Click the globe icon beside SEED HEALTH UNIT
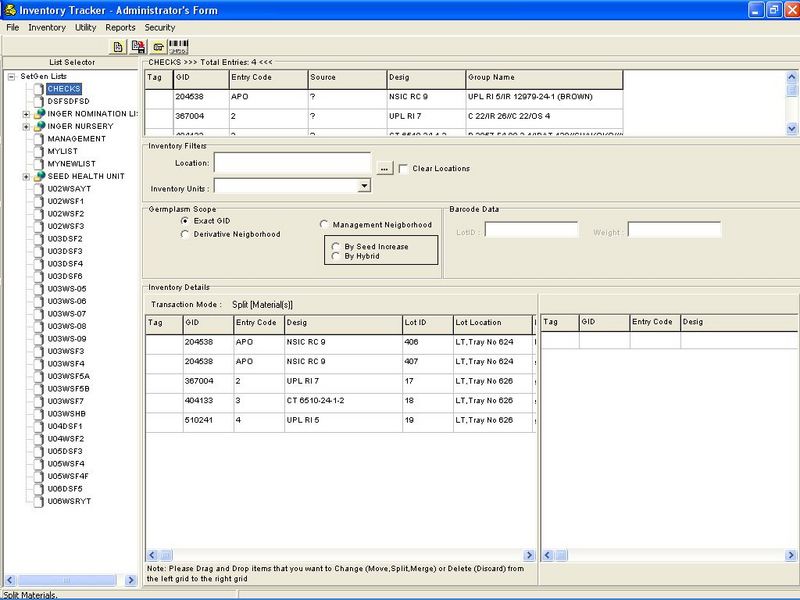The image size is (800, 600). tap(39, 176)
